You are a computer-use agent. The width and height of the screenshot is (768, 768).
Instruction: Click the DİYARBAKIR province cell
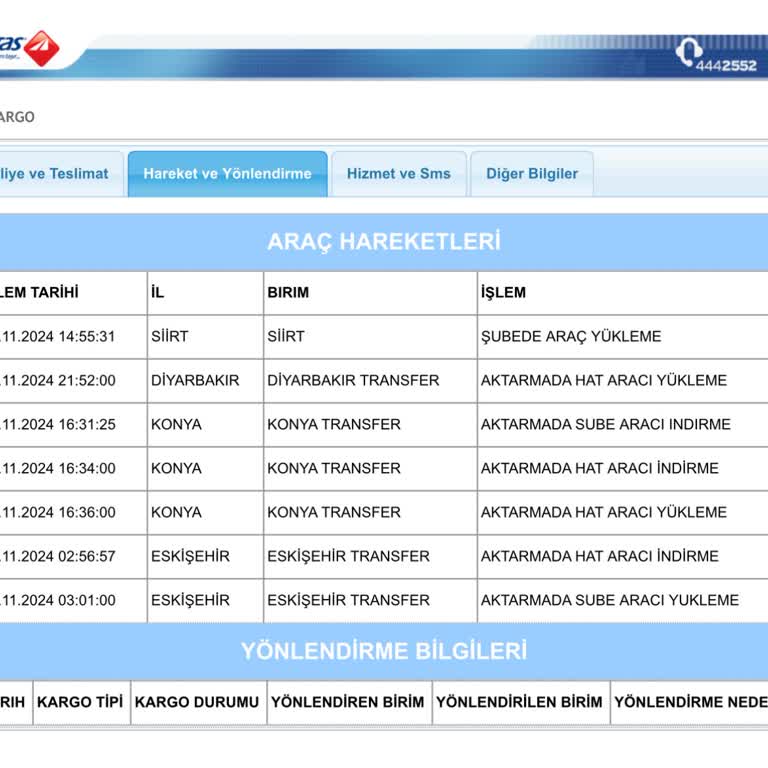click(x=205, y=381)
